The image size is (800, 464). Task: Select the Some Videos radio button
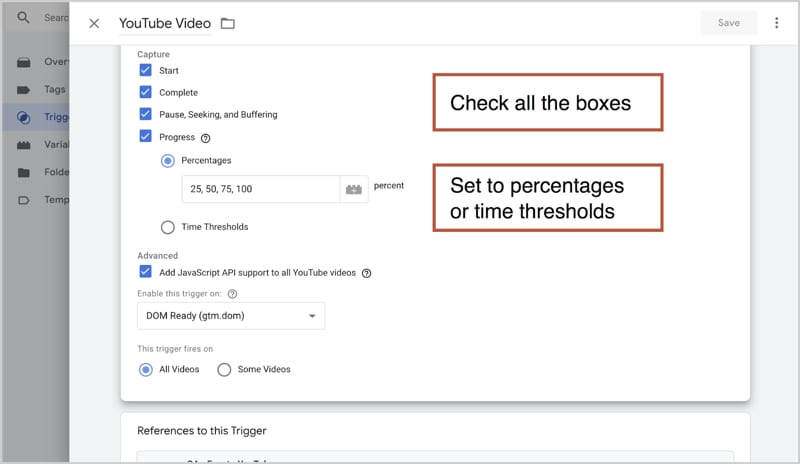click(224, 370)
